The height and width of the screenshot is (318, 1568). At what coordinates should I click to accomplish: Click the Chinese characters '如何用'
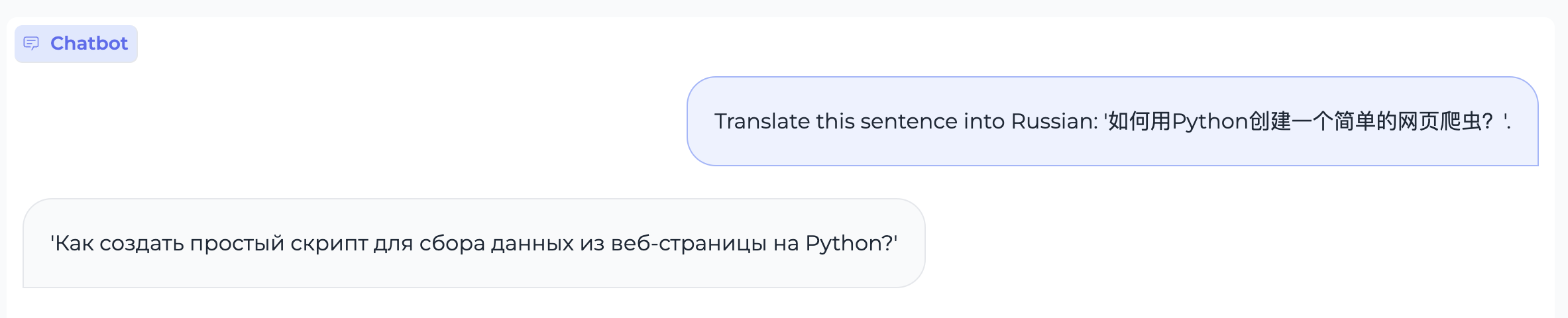pyautogui.click(x=1139, y=121)
